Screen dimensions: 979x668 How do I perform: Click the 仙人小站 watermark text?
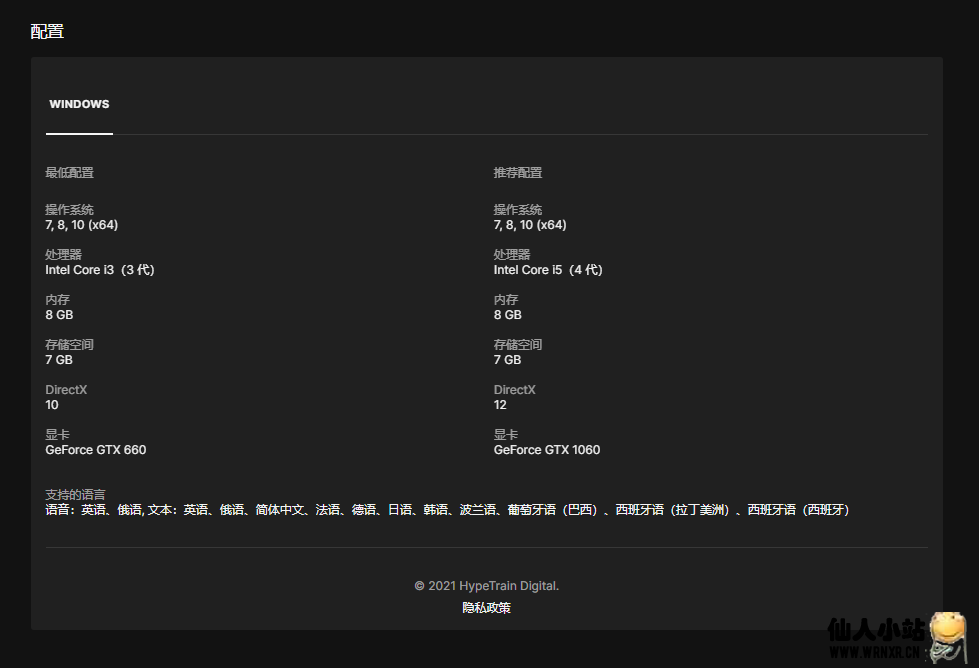coord(875,630)
